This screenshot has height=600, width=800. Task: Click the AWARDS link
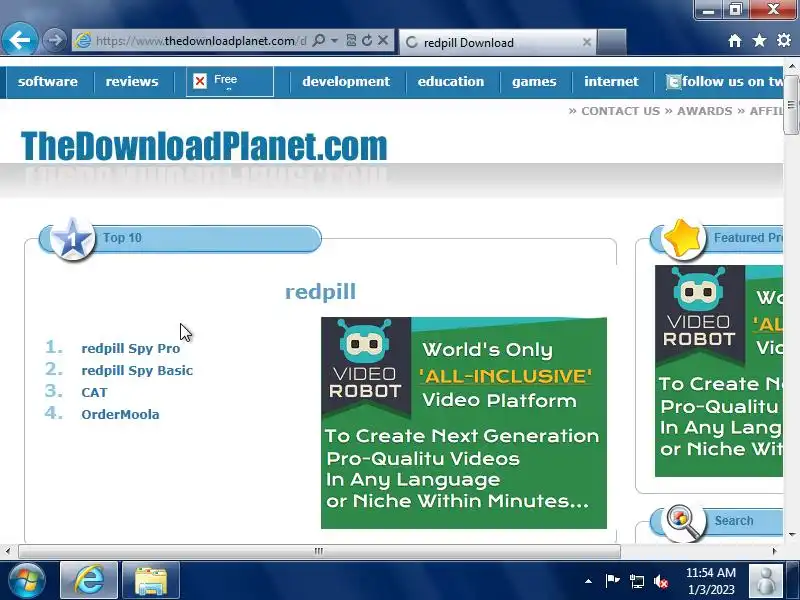coord(704,111)
